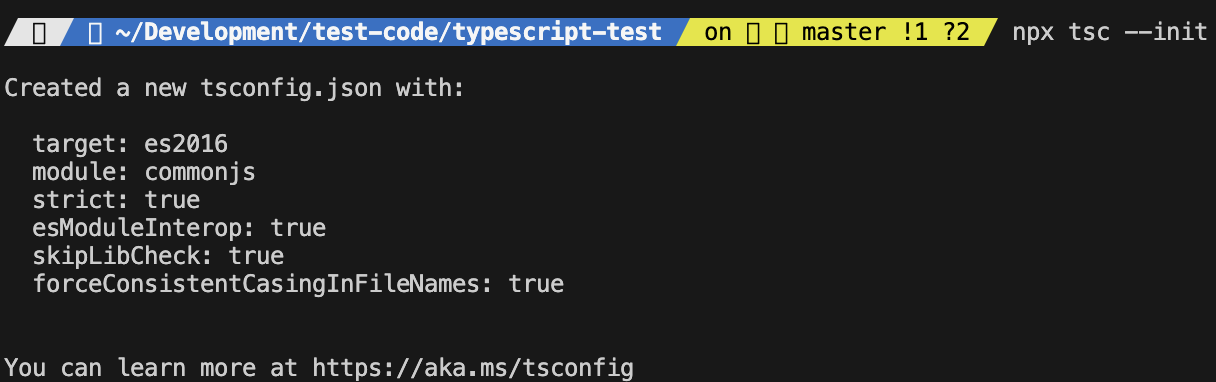Click the branch glyph just before master
1216x382 pixels.
click(x=782, y=33)
